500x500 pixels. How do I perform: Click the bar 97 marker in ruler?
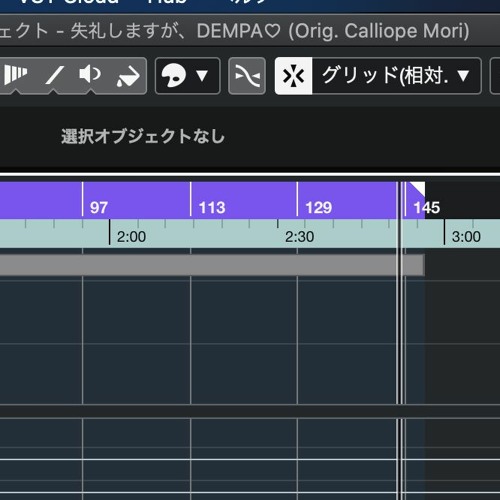[x=99, y=207]
